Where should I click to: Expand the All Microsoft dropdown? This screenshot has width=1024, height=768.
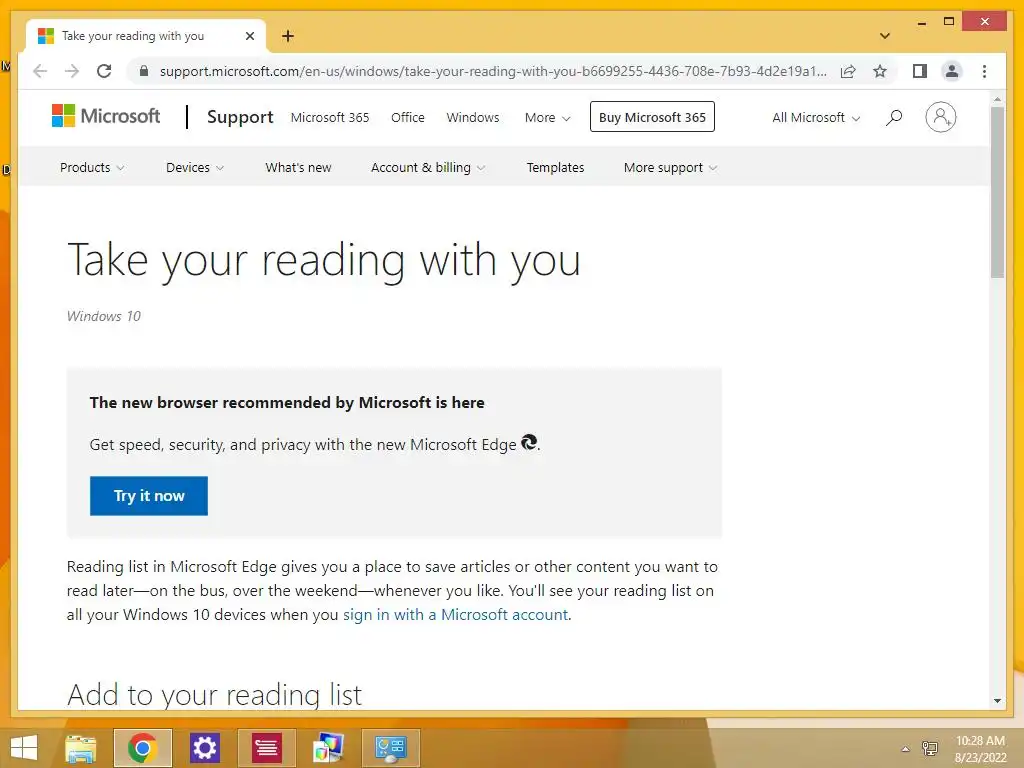(816, 118)
